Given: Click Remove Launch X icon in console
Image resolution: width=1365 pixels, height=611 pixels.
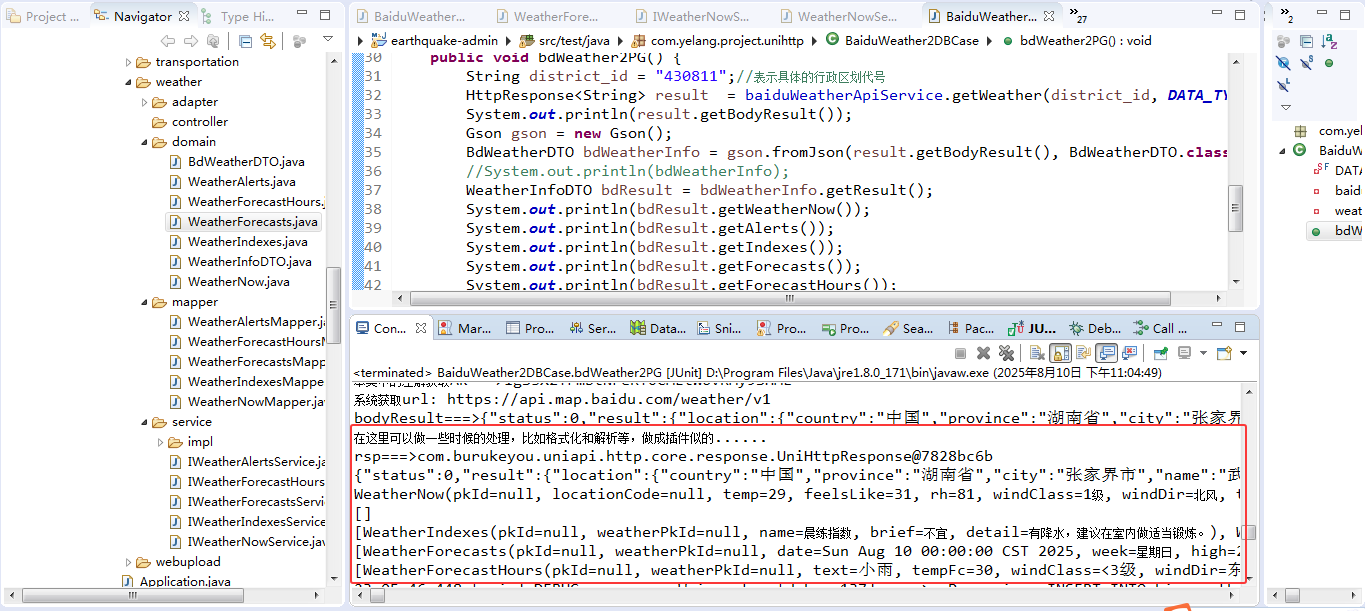Looking at the screenshot, I should coord(984,353).
